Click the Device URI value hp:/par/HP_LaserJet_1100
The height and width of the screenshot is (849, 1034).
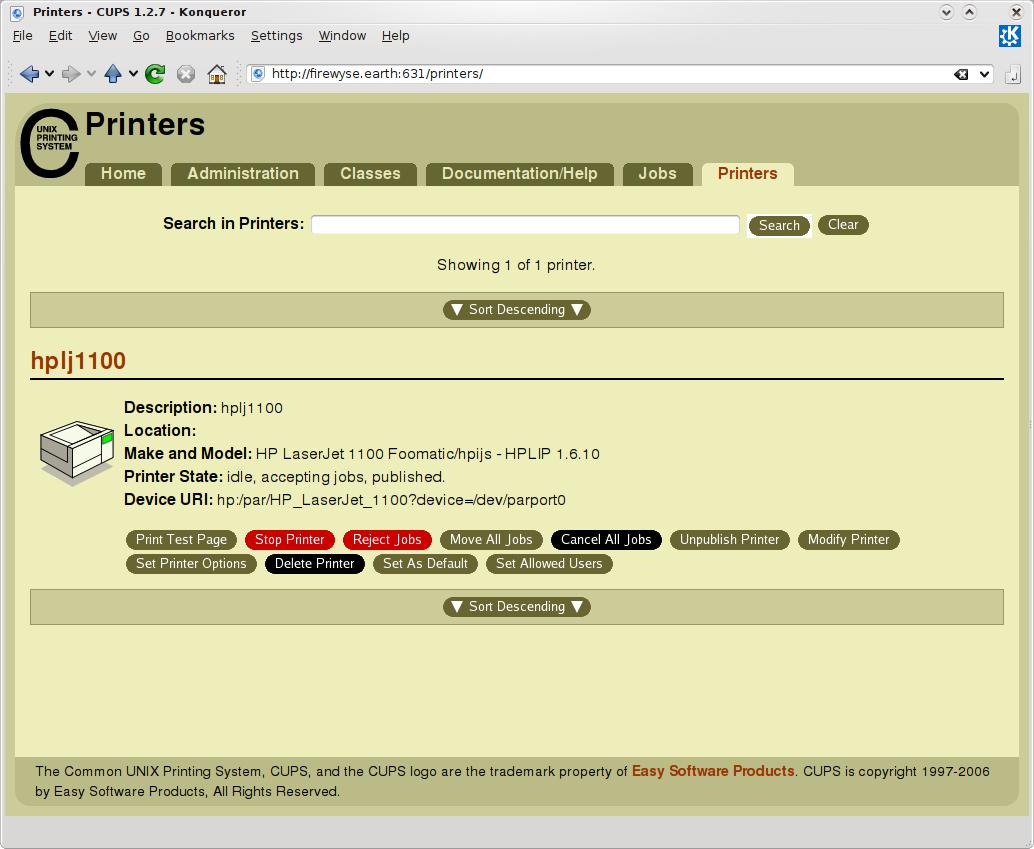pyautogui.click(x=391, y=500)
